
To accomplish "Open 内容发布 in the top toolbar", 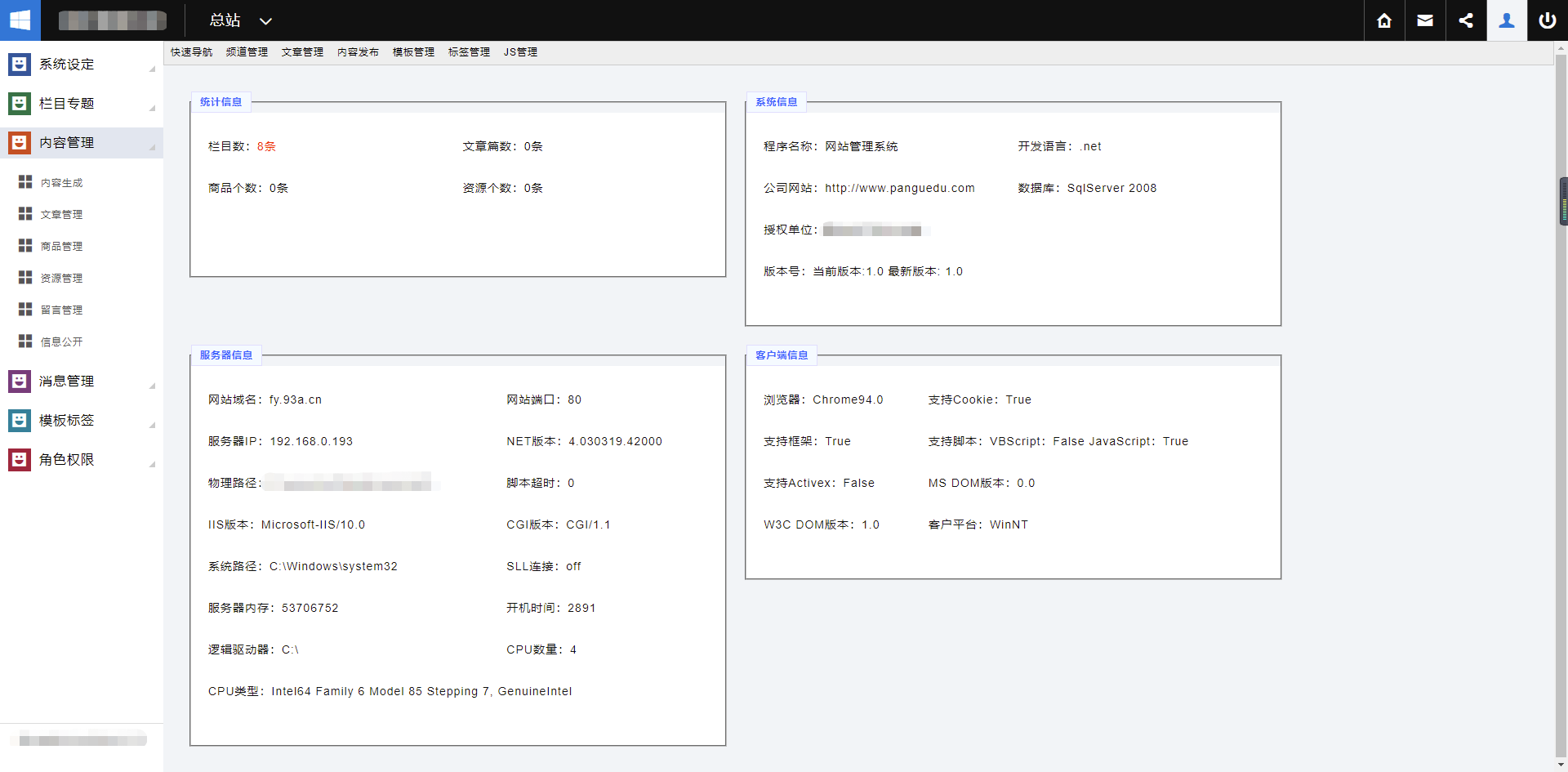I will click(x=358, y=52).
